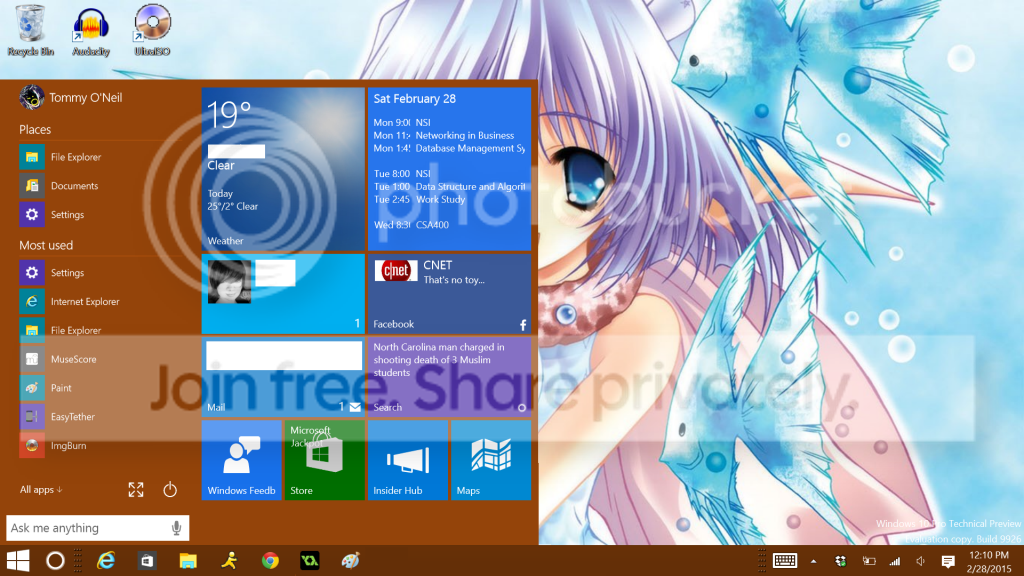Toggle full-screen Start with expand icon
Viewport: 1024px width, 576px height.
click(x=136, y=490)
